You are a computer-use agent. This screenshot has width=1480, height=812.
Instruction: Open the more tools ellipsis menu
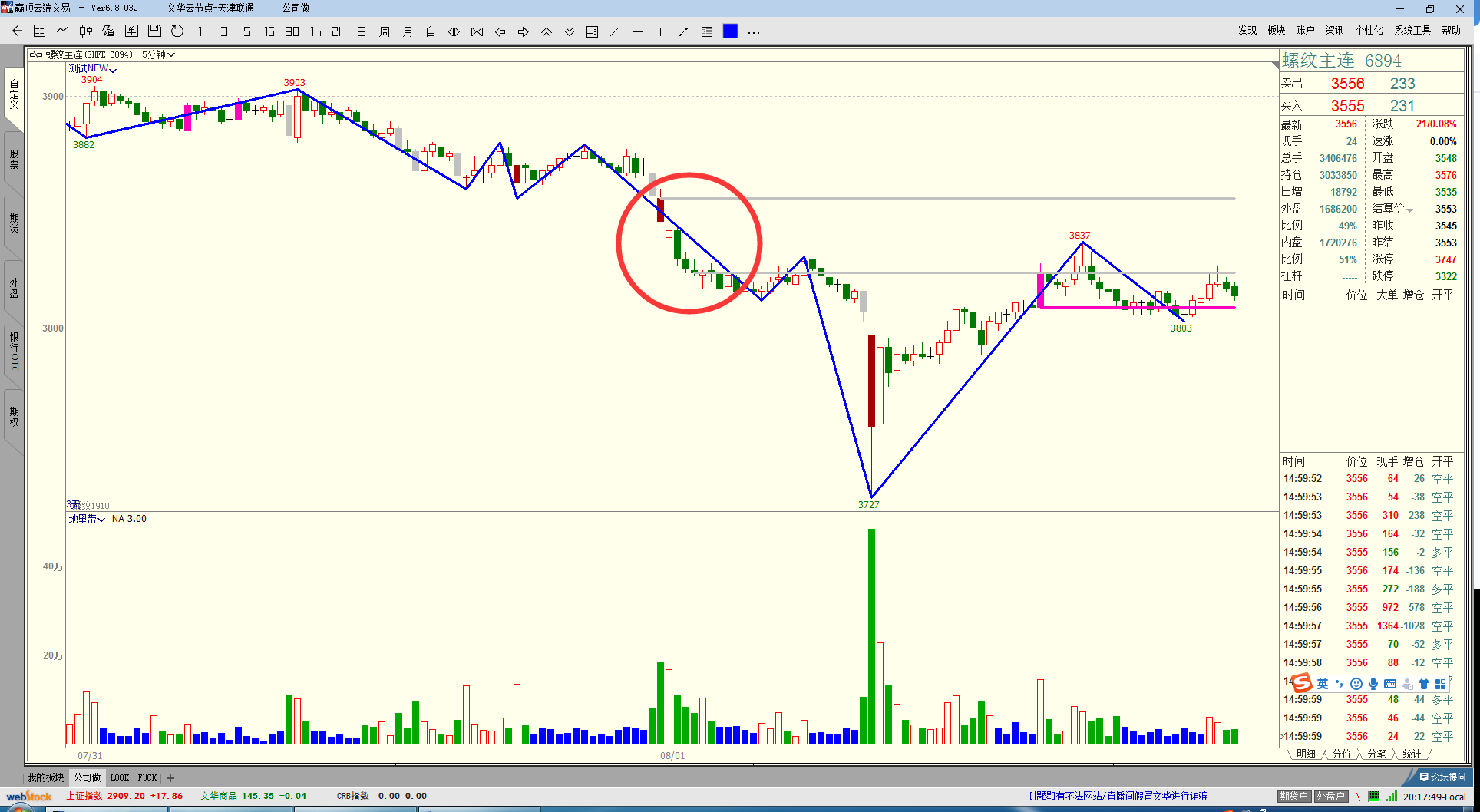coord(754,32)
